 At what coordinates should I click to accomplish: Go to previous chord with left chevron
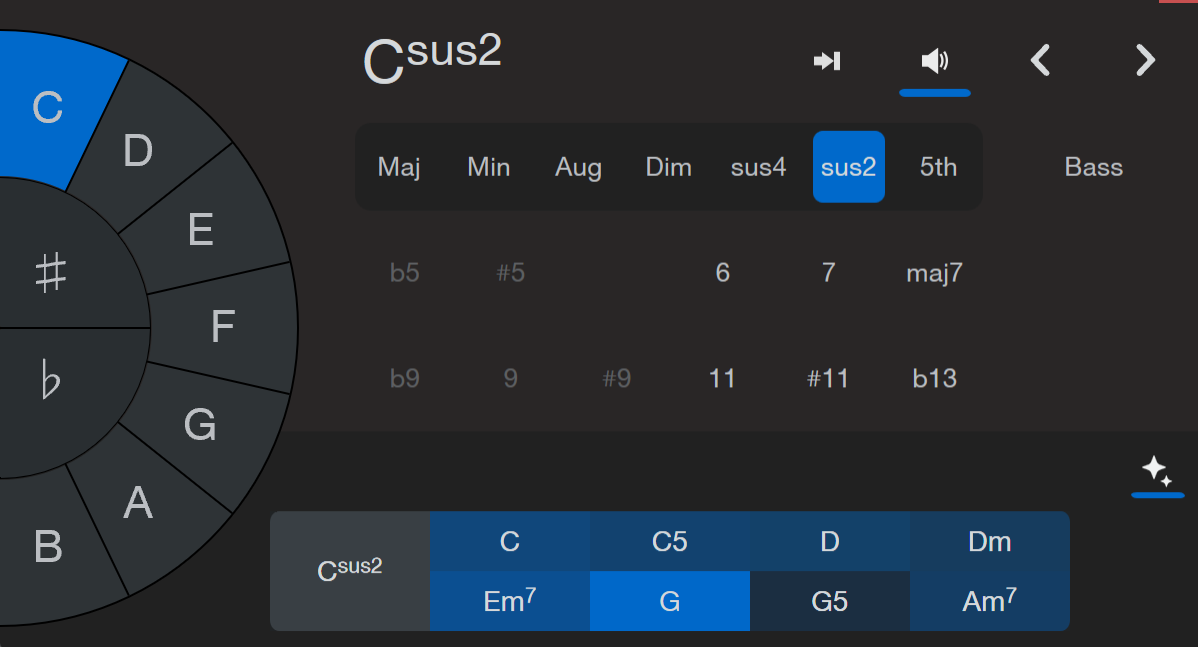pos(1040,60)
